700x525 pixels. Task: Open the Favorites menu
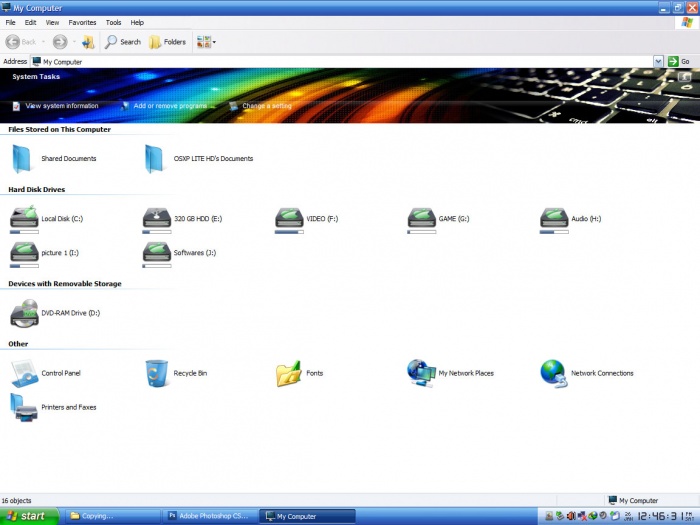[82, 22]
